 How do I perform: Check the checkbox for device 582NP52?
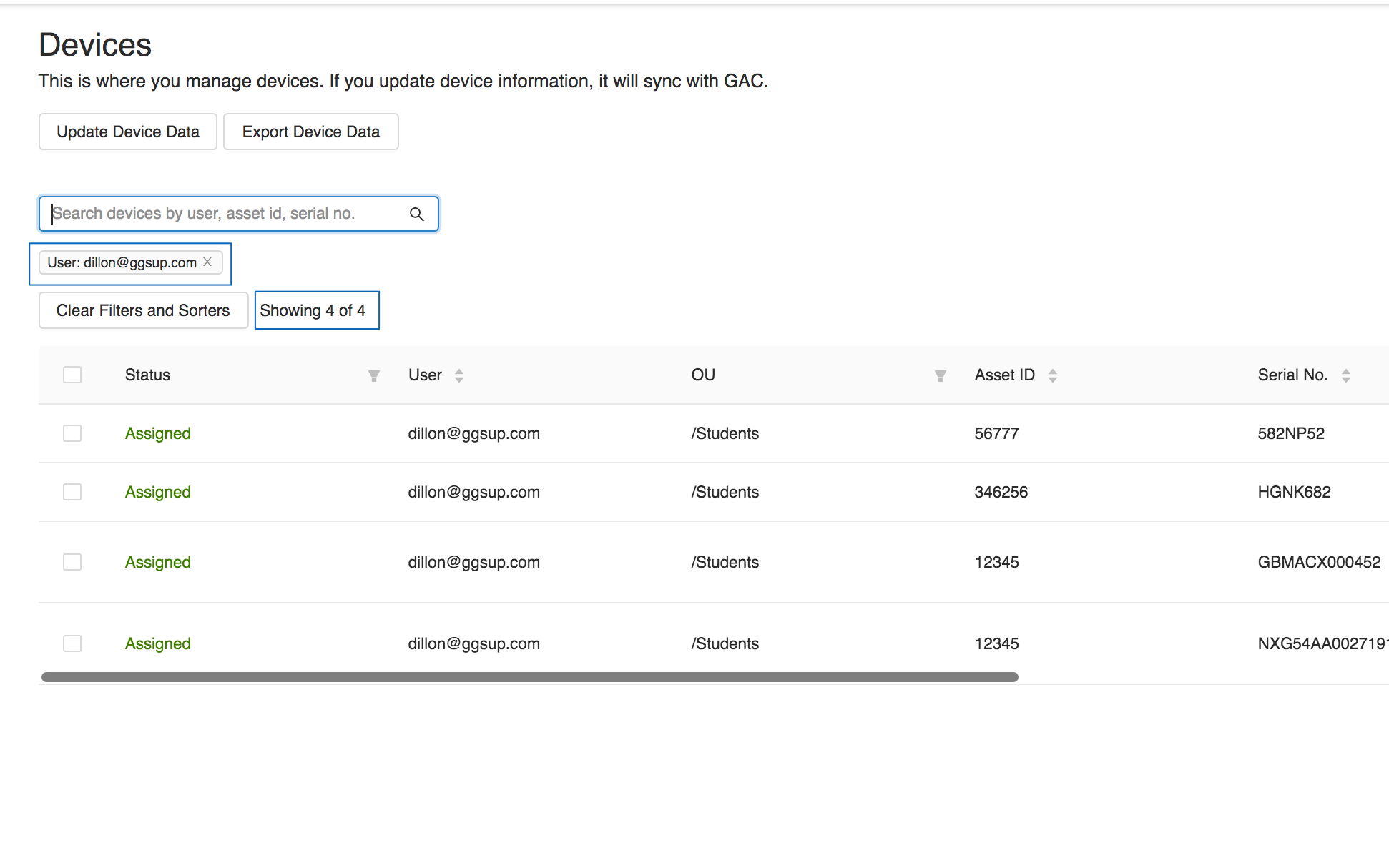(72, 433)
